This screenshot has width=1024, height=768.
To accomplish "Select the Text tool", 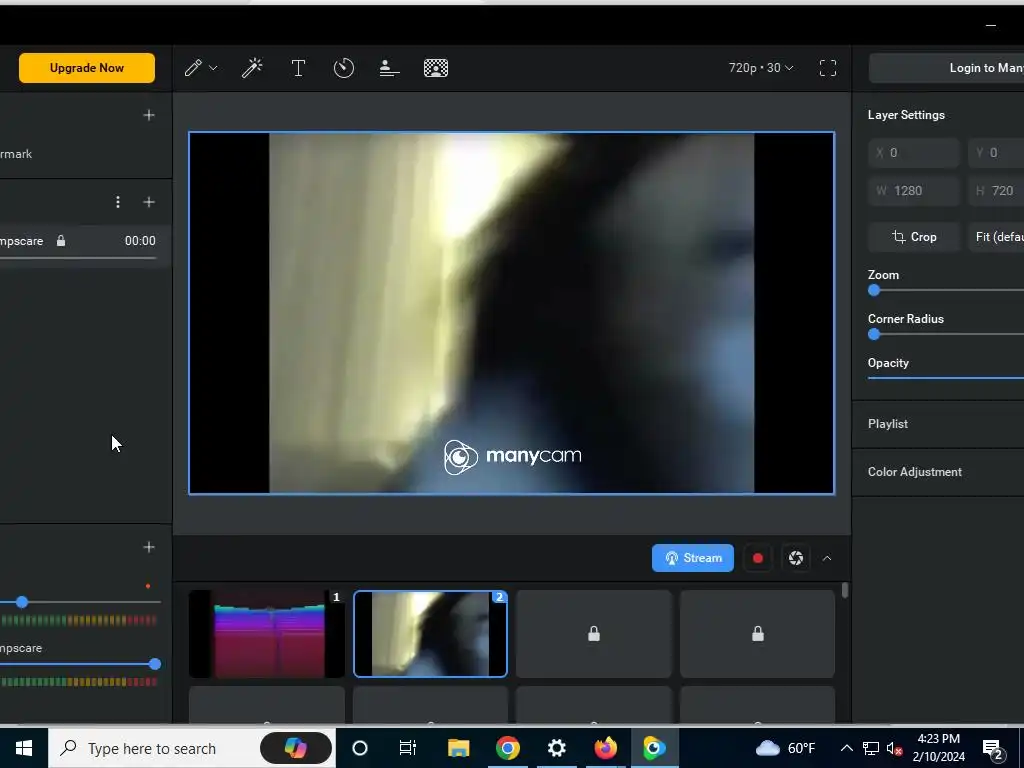I will [x=298, y=68].
